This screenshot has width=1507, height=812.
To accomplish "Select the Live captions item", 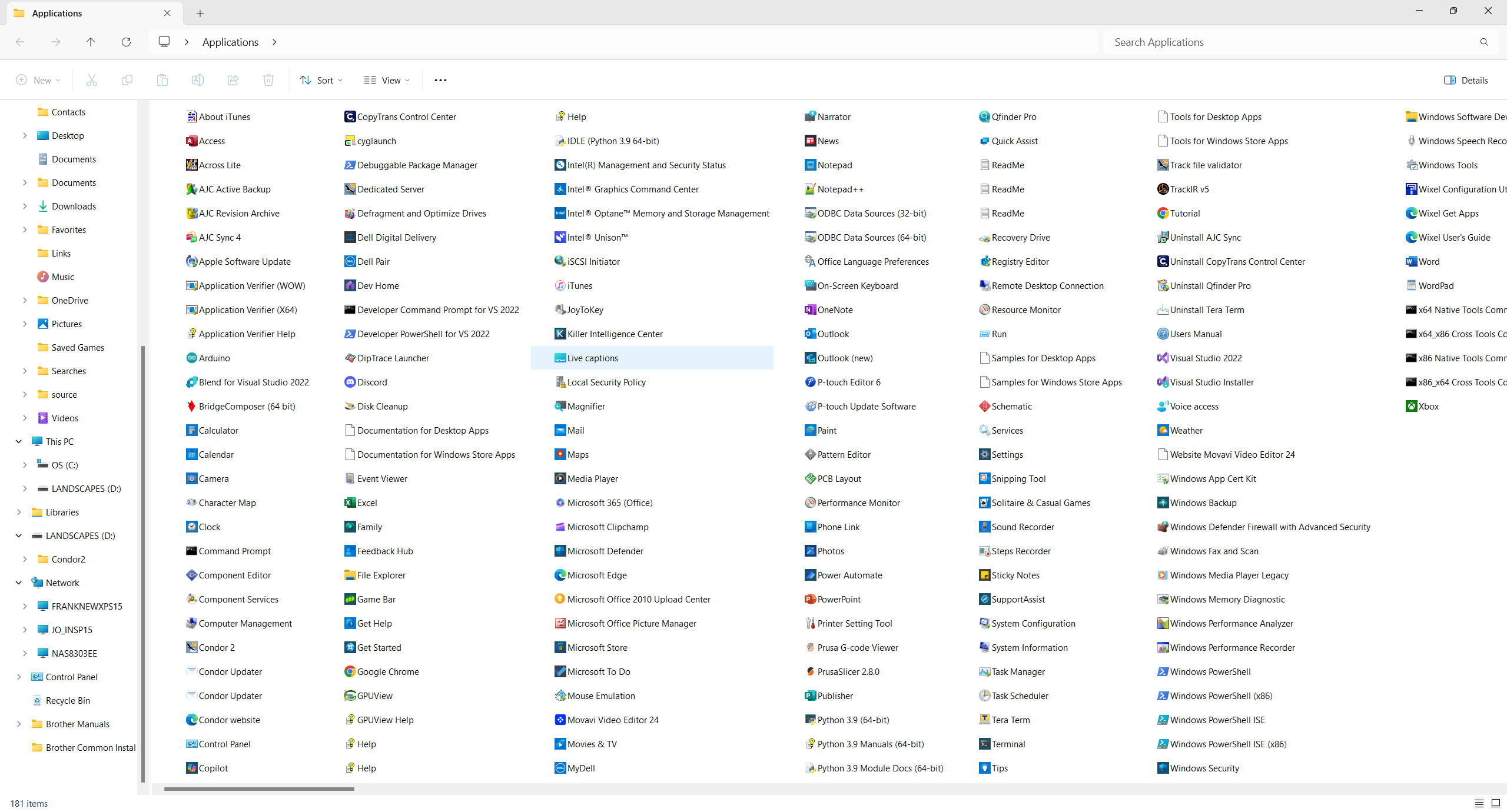I will [x=652, y=358].
